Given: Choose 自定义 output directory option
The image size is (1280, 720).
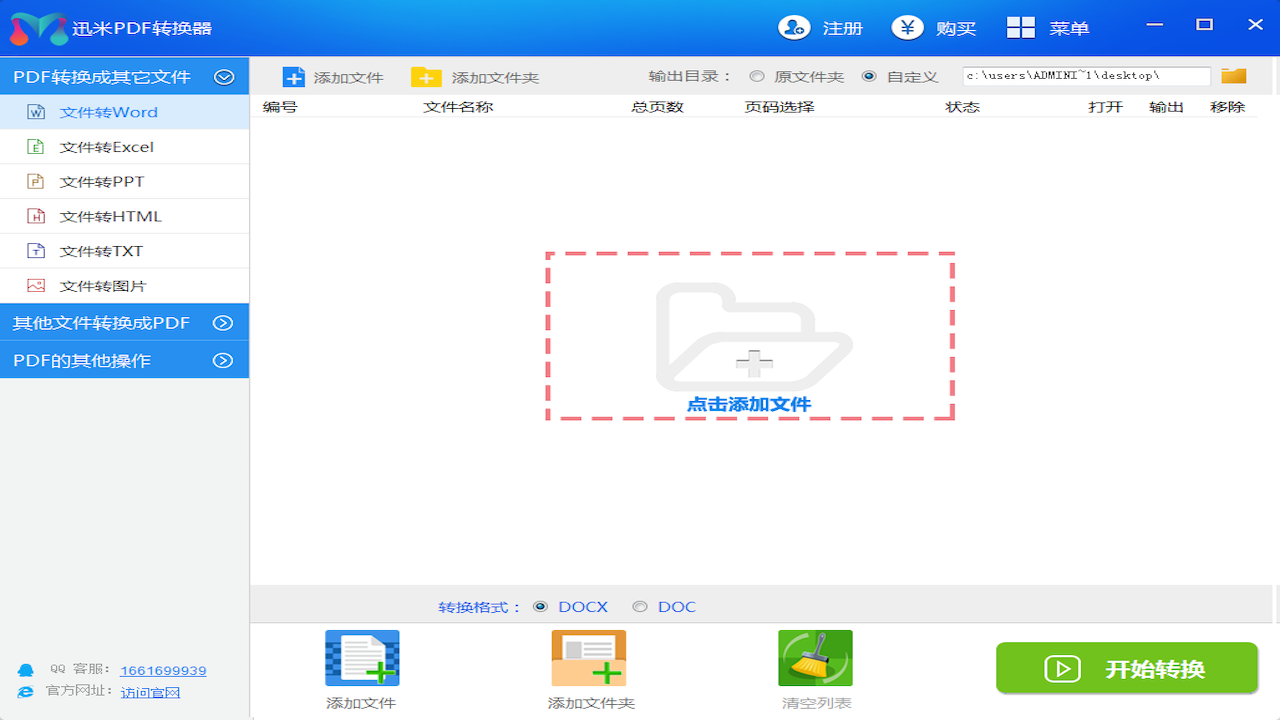Looking at the screenshot, I should click(x=870, y=75).
